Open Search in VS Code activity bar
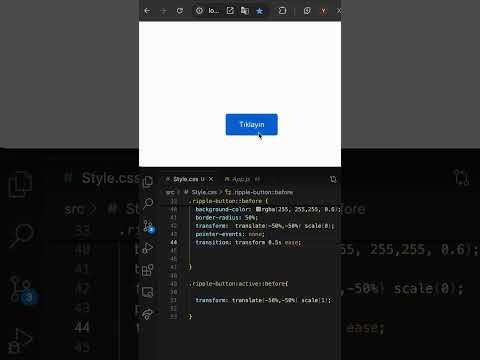 (148, 203)
